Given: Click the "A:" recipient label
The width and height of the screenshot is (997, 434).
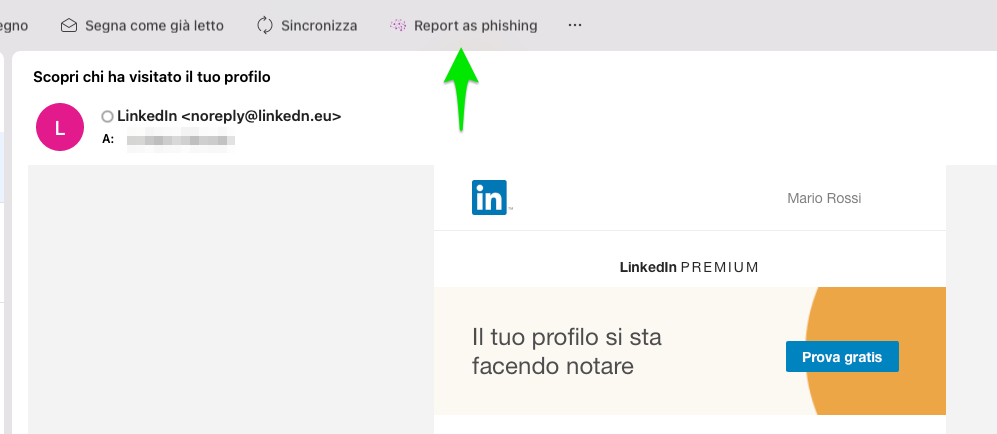Looking at the screenshot, I should 108,139.
